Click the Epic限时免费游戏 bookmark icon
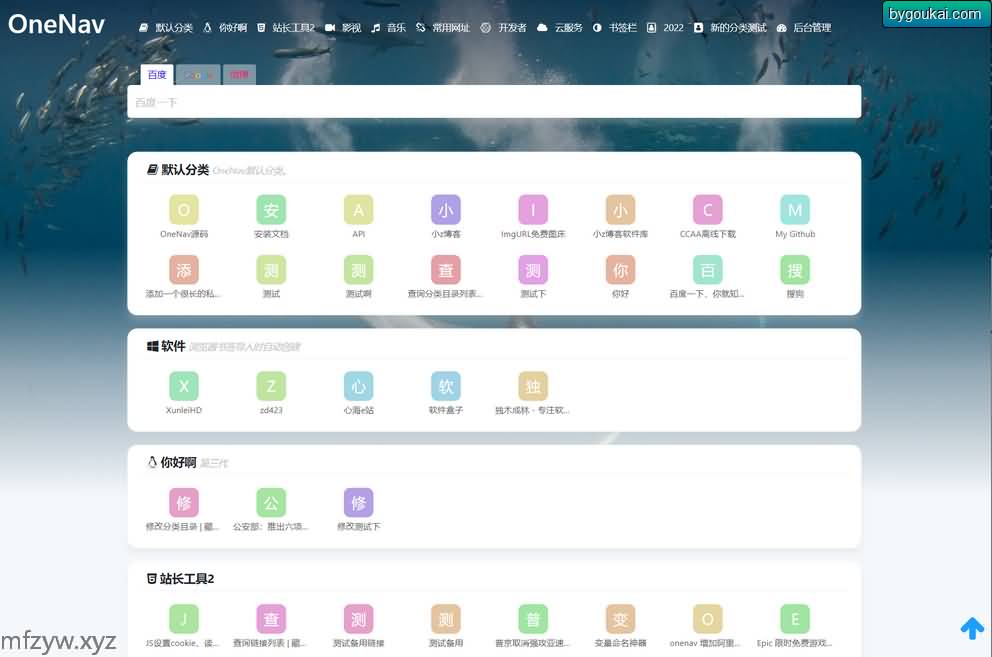This screenshot has height=657, width=992. (x=795, y=619)
